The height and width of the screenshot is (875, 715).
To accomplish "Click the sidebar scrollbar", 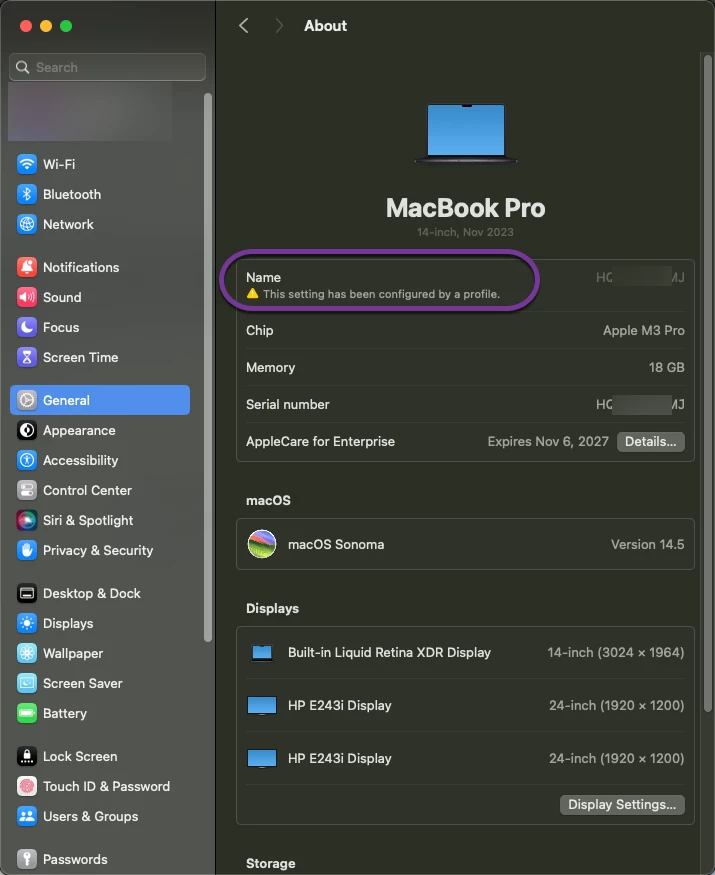I will pyautogui.click(x=208, y=368).
